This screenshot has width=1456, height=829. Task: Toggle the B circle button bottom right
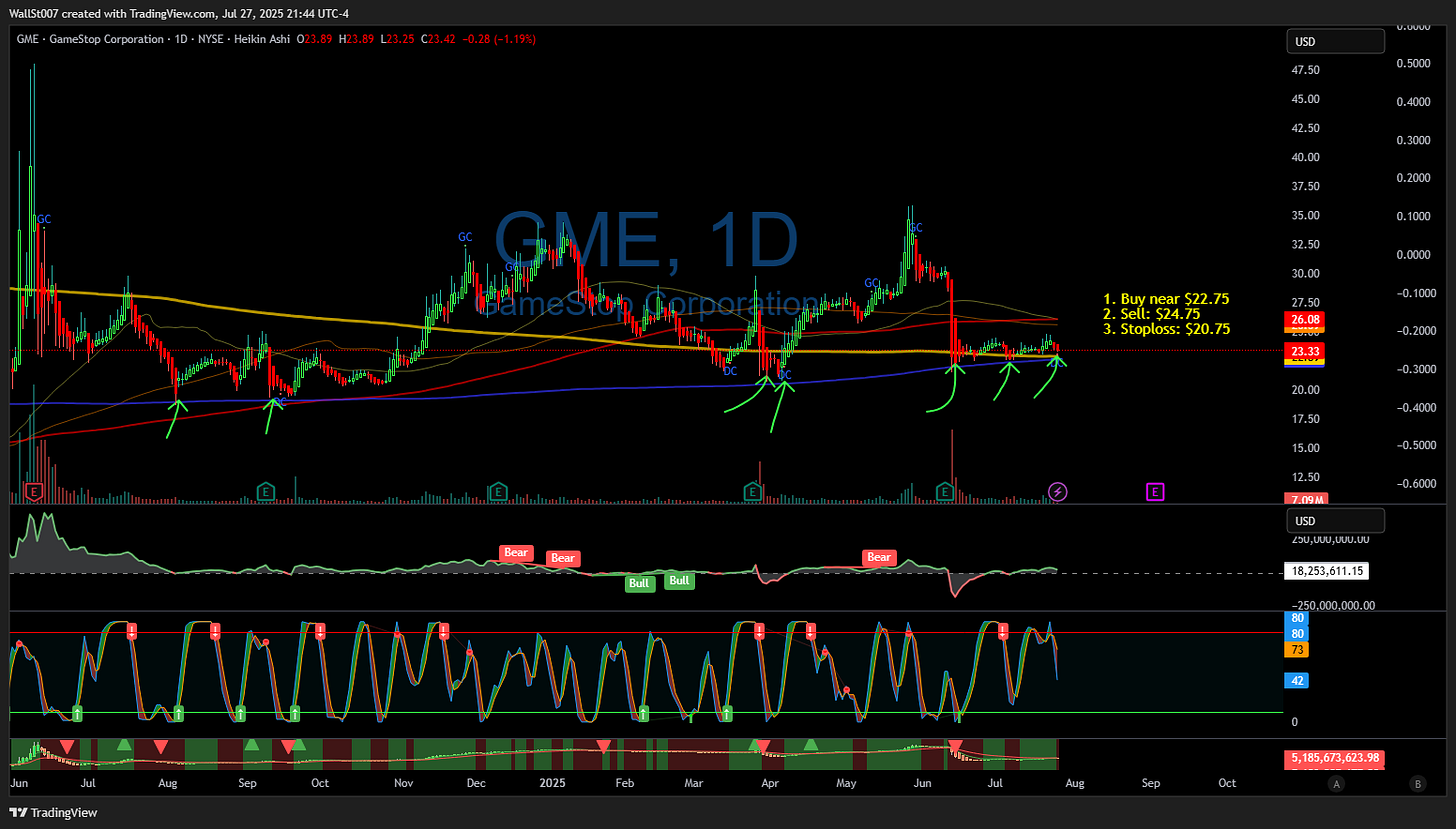coord(1417,785)
